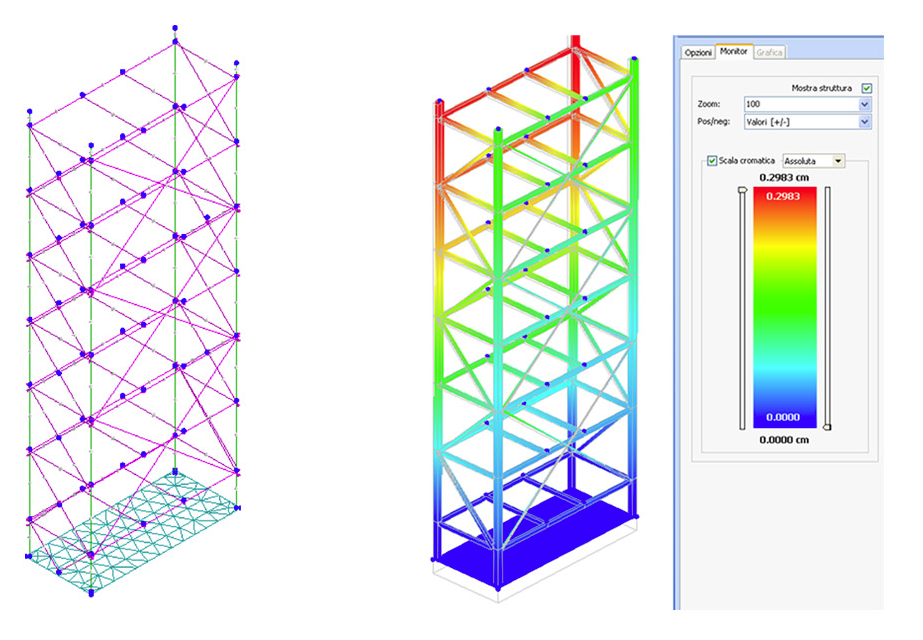Disable the Scala cromatica checkbox
The height and width of the screenshot is (640, 923).
click(712, 160)
